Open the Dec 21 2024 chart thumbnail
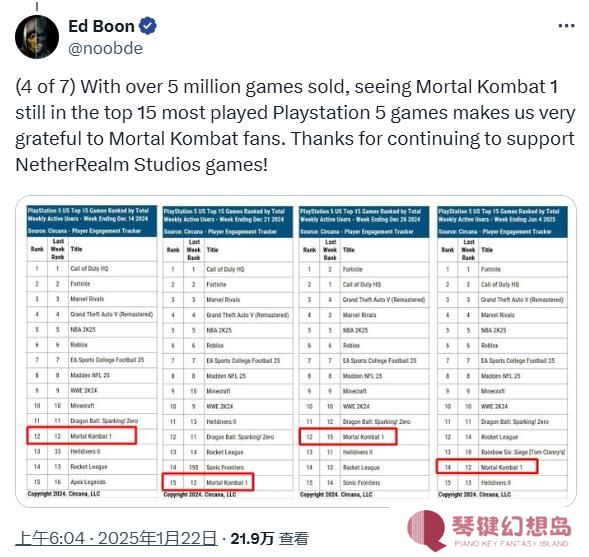 pos(227,352)
